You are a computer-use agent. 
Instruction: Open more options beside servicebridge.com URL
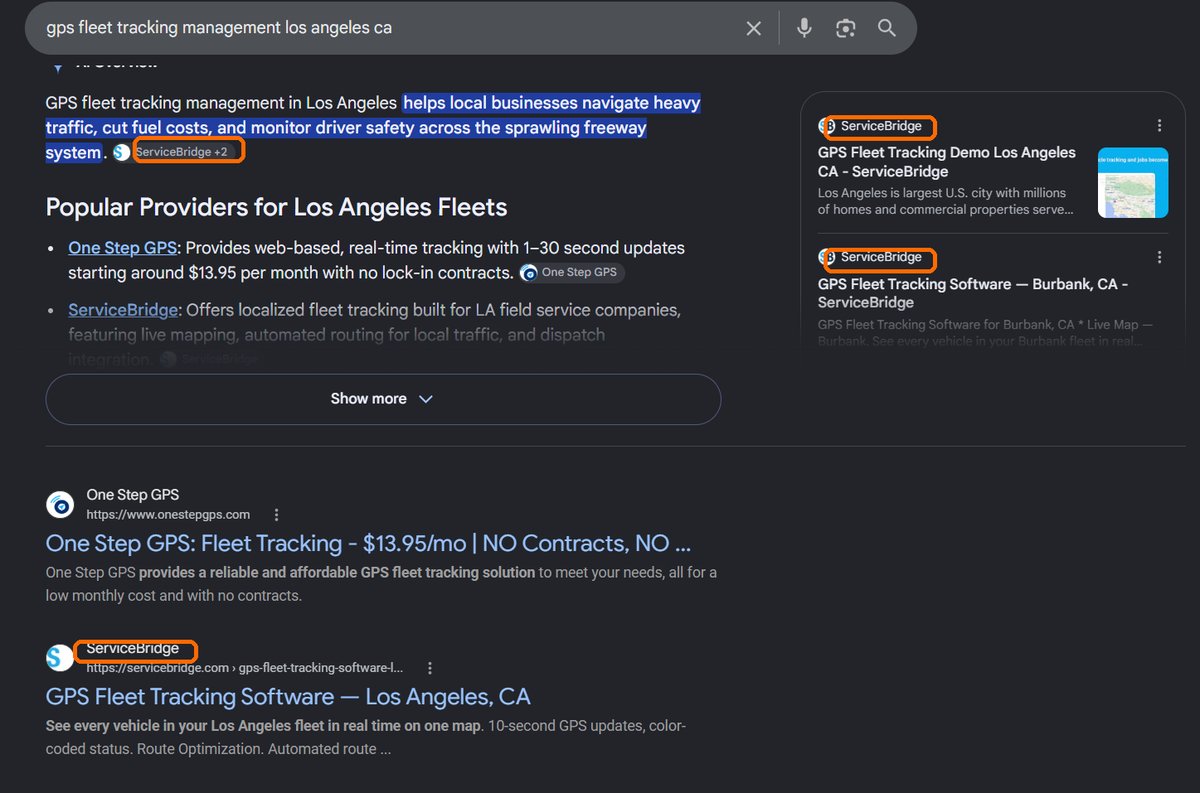430,668
